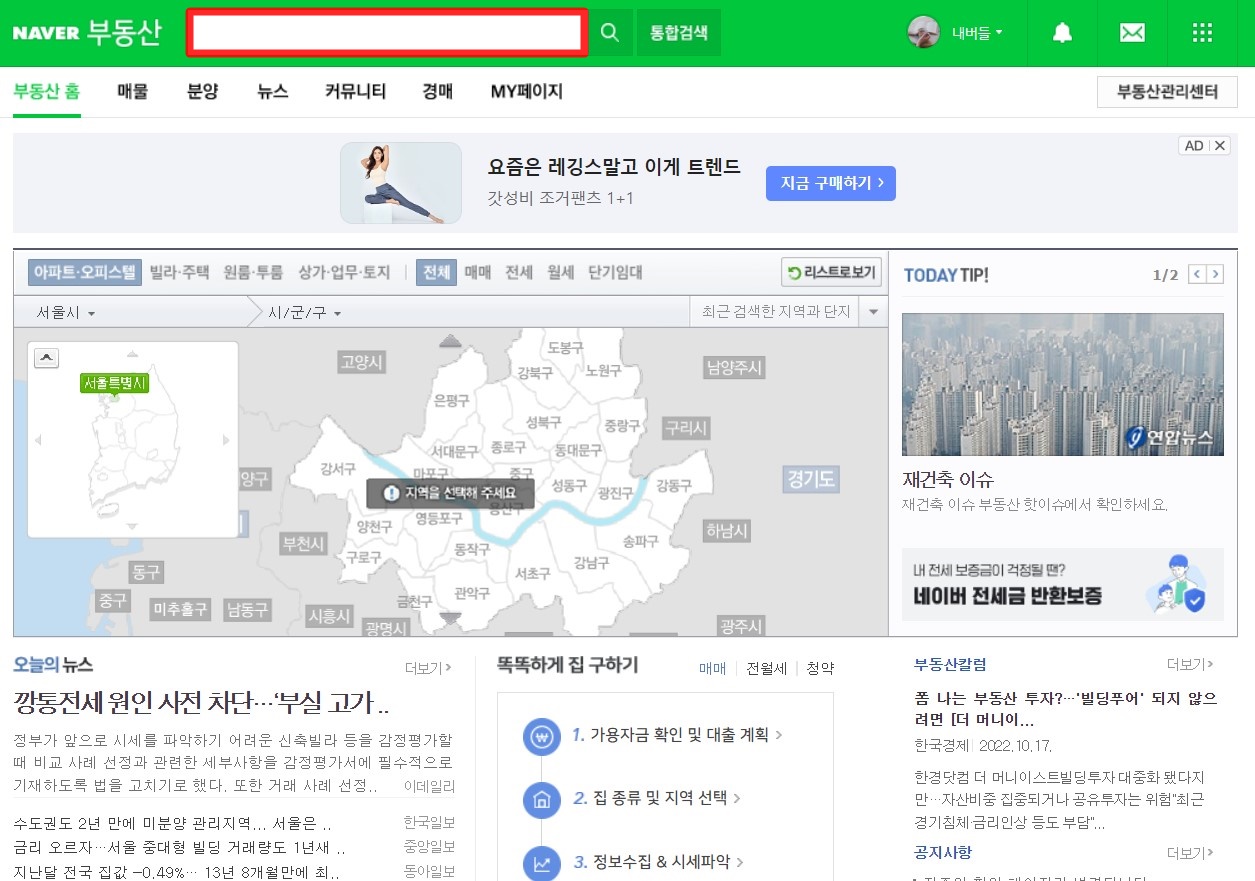Open the 재건축 이슈 headline
Screen dimensions: 1255x881
click(x=948, y=480)
